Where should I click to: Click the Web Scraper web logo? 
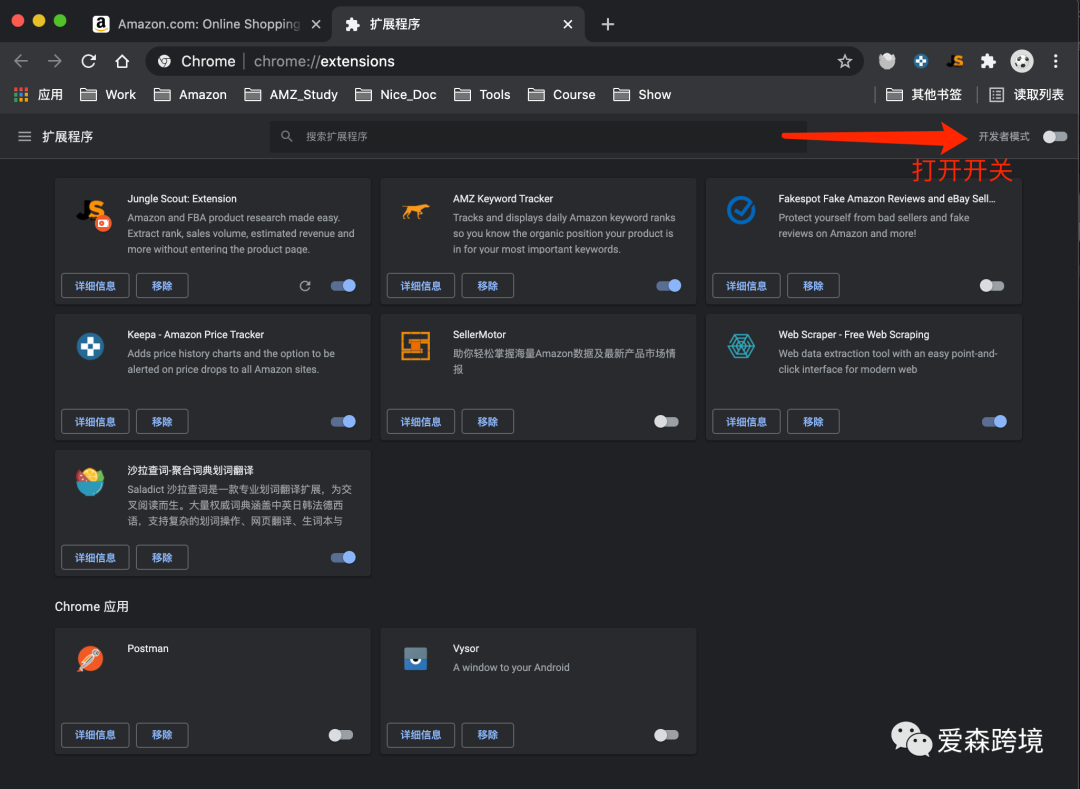click(741, 346)
